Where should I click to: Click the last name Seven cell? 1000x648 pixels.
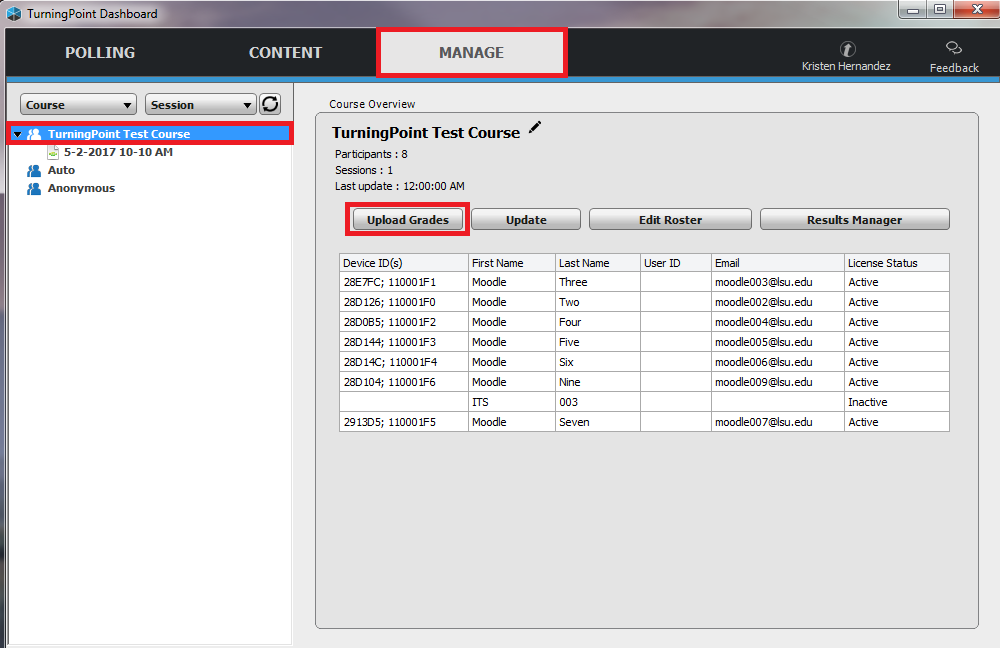pyautogui.click(x=598, y=422)
